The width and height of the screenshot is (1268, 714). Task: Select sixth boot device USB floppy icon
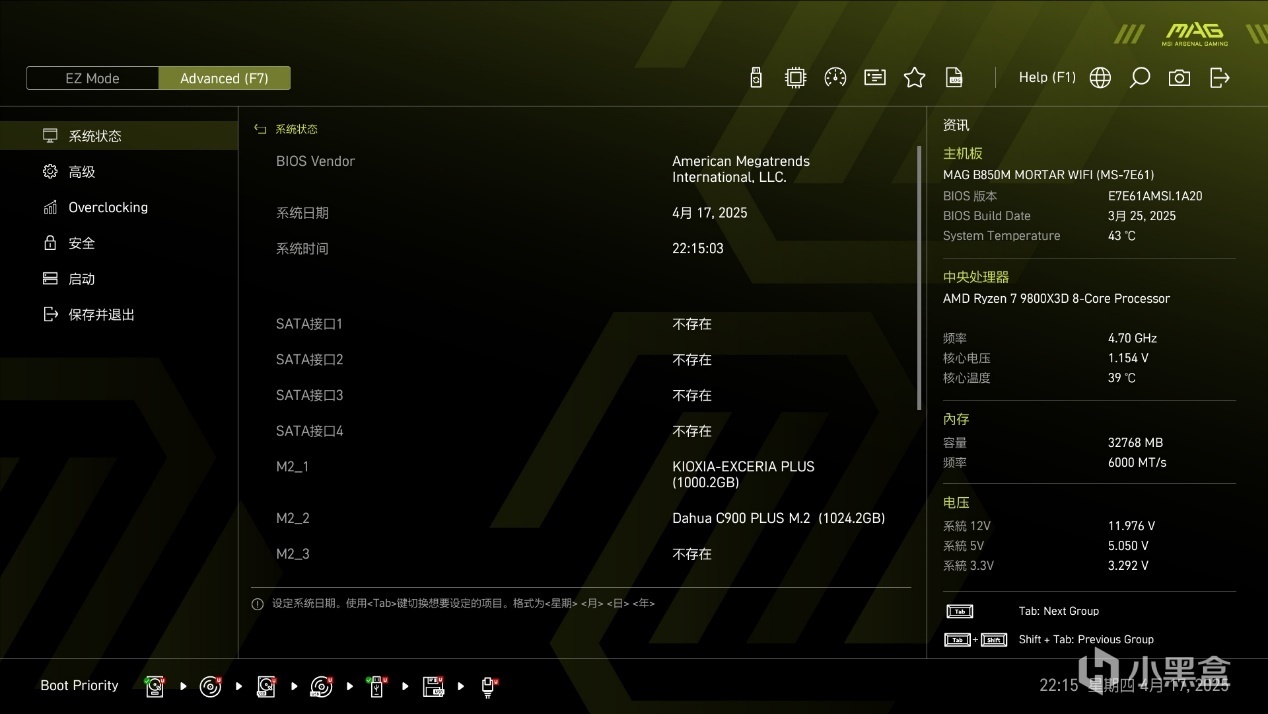pyautogui.click(x=433, y=686)
